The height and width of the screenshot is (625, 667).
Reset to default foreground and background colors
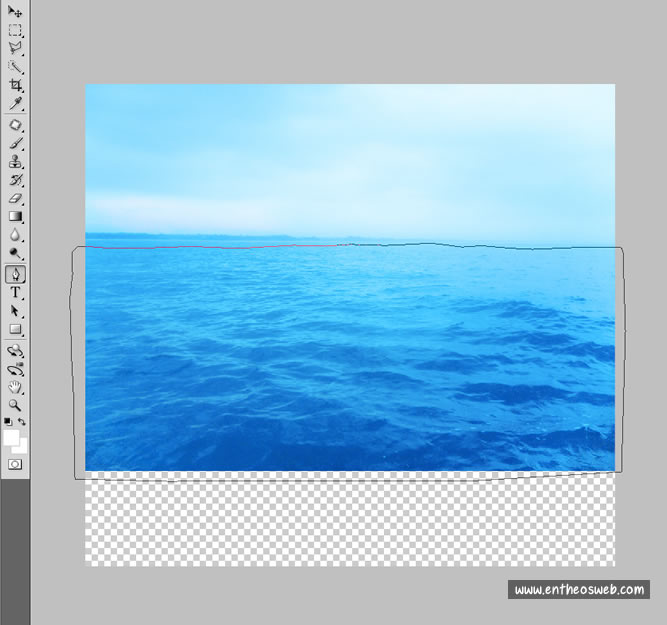coord(8,422)
